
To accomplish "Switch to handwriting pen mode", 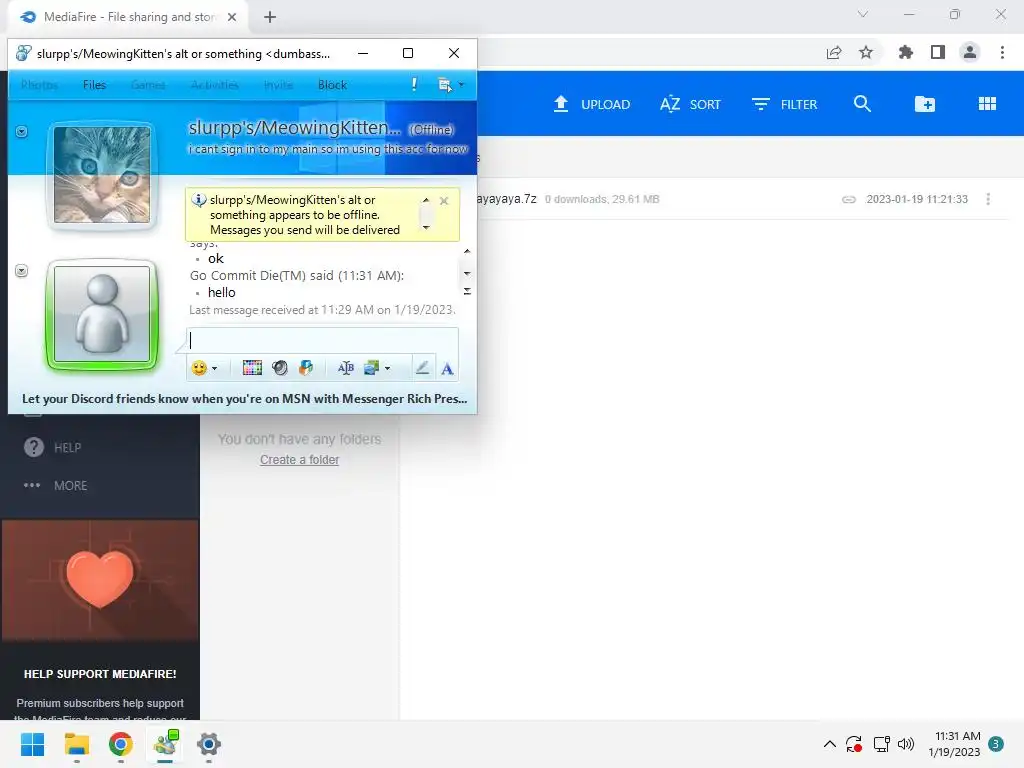I will coord(423,368).
